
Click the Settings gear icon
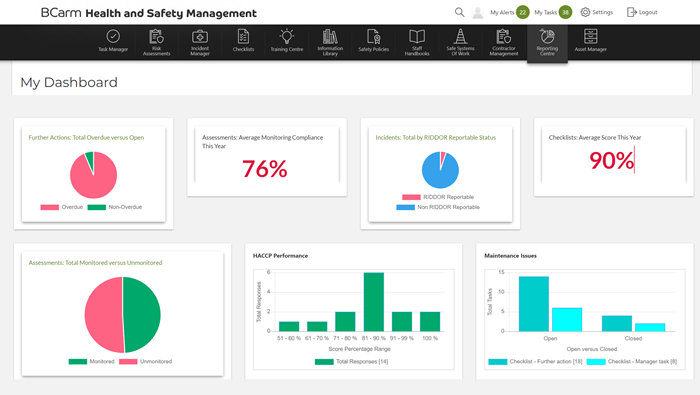[x=585, y=12]
